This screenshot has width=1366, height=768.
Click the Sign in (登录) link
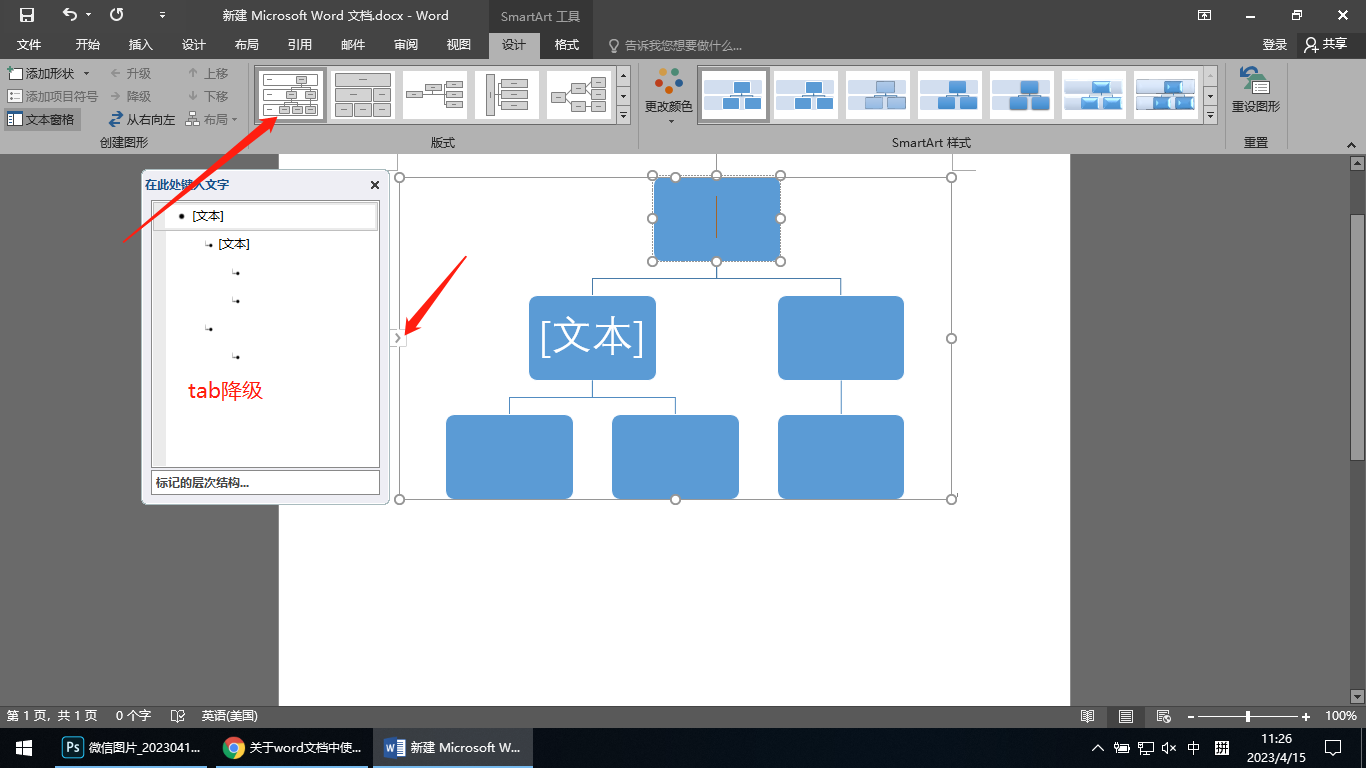click(x=1274, y=45)
